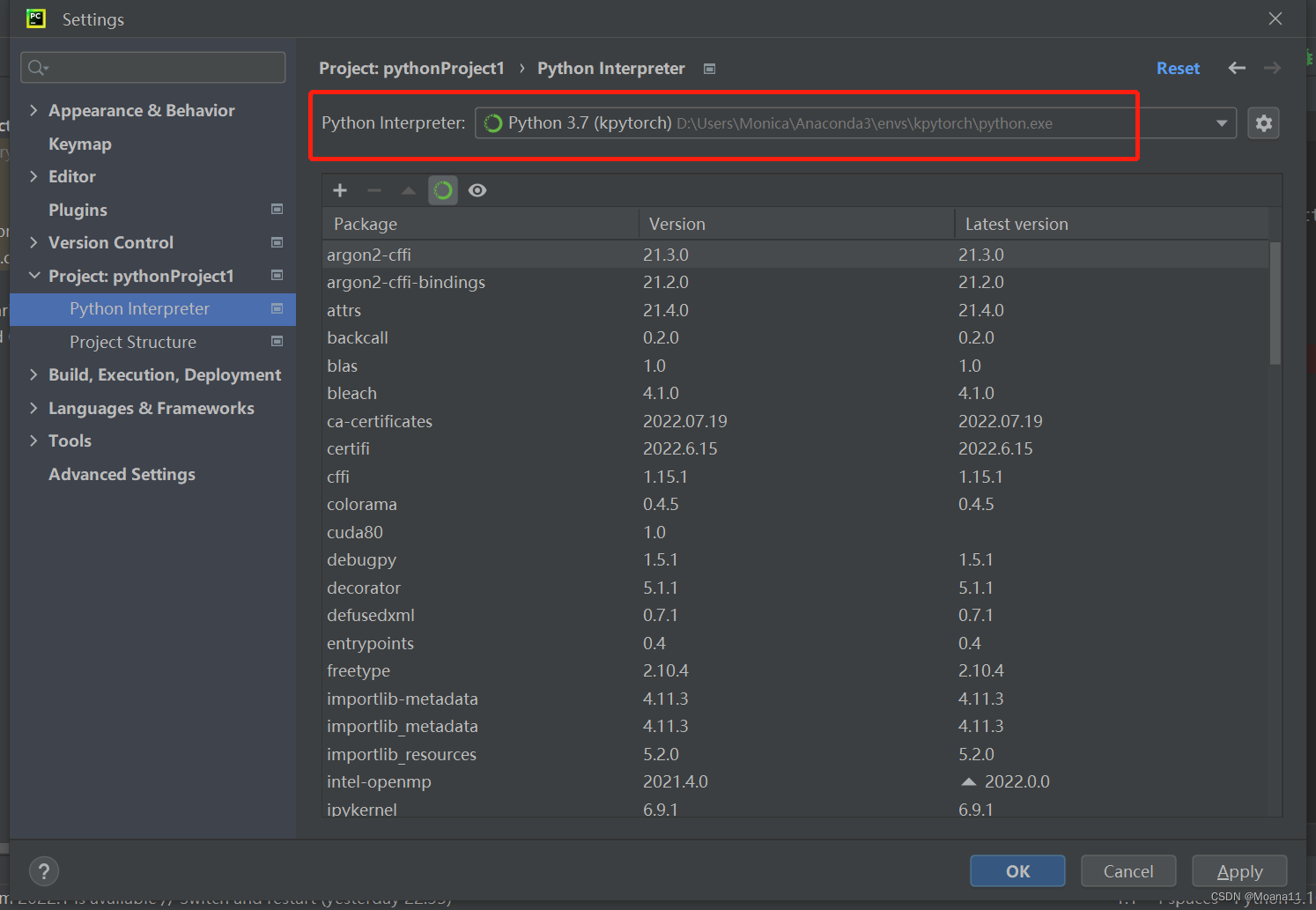This screenshot has height=910, width=1316.
Task: Click the back navigation arrow
Action: [1237, 68]
